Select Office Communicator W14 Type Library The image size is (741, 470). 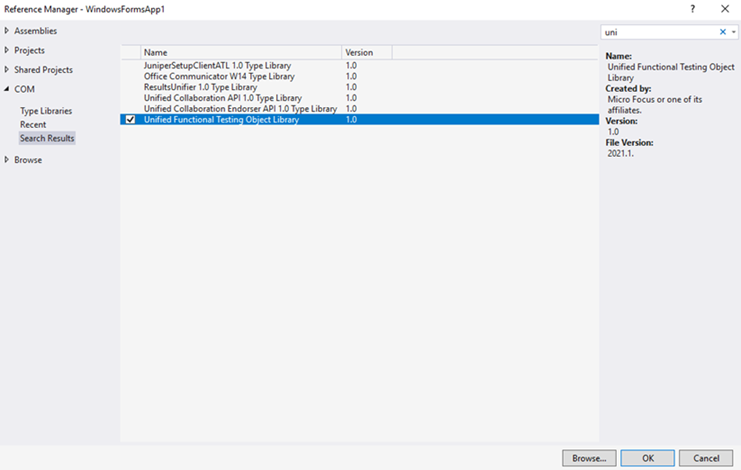218,76
